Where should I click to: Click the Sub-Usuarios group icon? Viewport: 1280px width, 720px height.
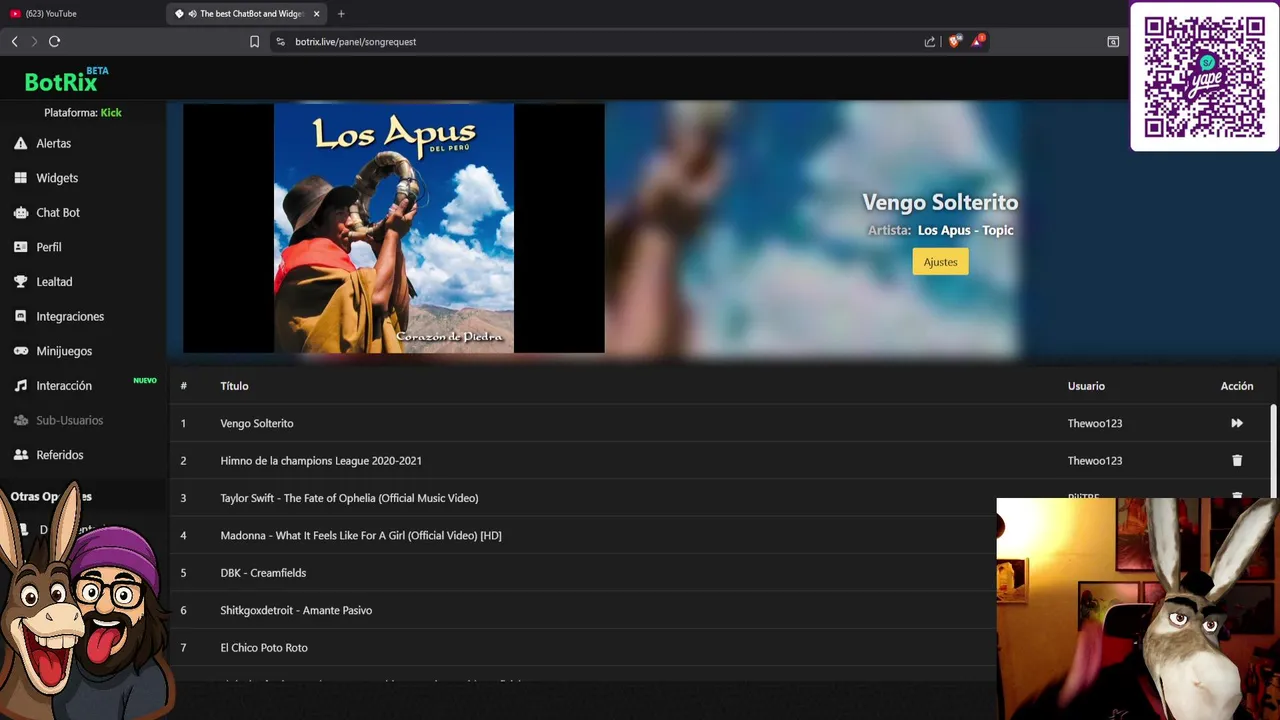coord(20,420)
